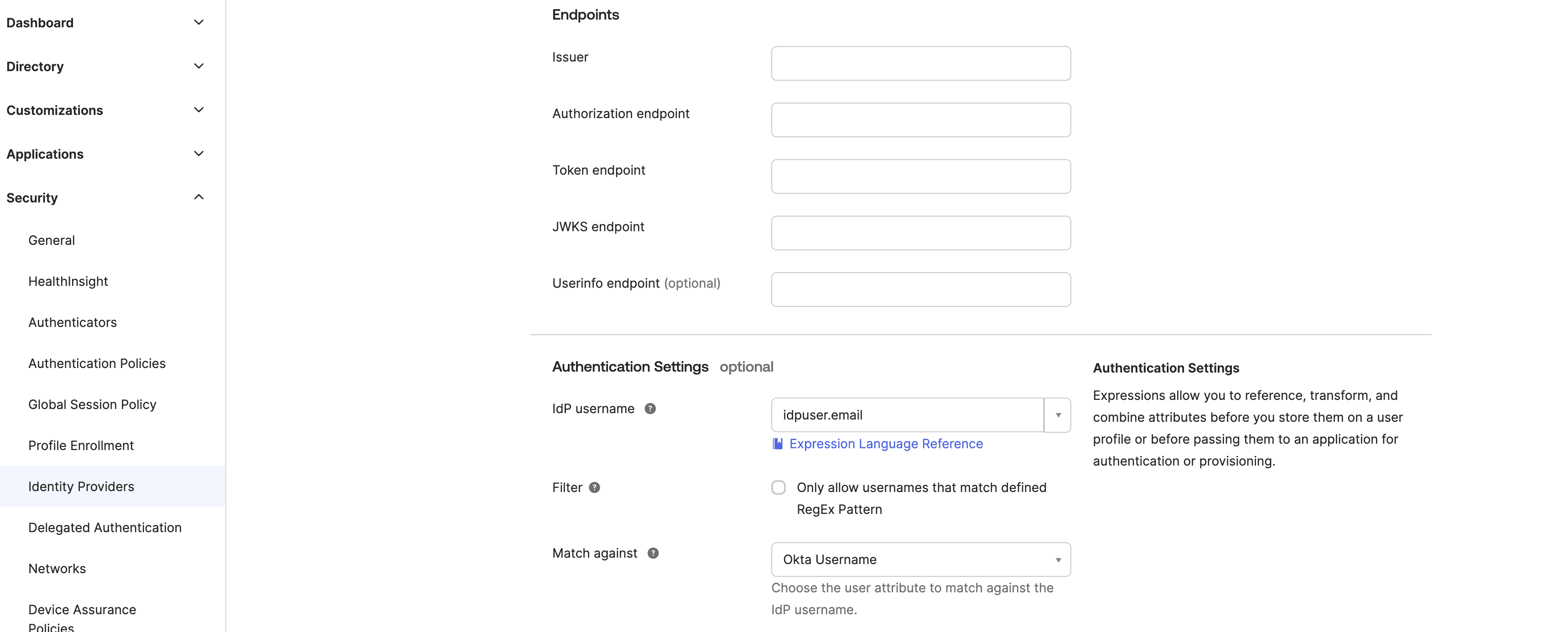The image size is (1568, 632).
Task: Click the Userinfo endpoint field
Action: (x=920, y=289)
